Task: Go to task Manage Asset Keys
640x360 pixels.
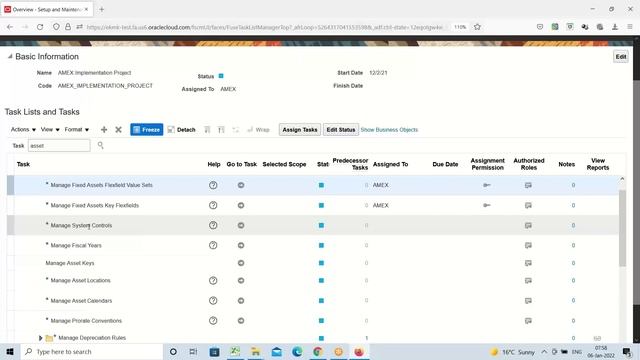Action: point(241,263)
